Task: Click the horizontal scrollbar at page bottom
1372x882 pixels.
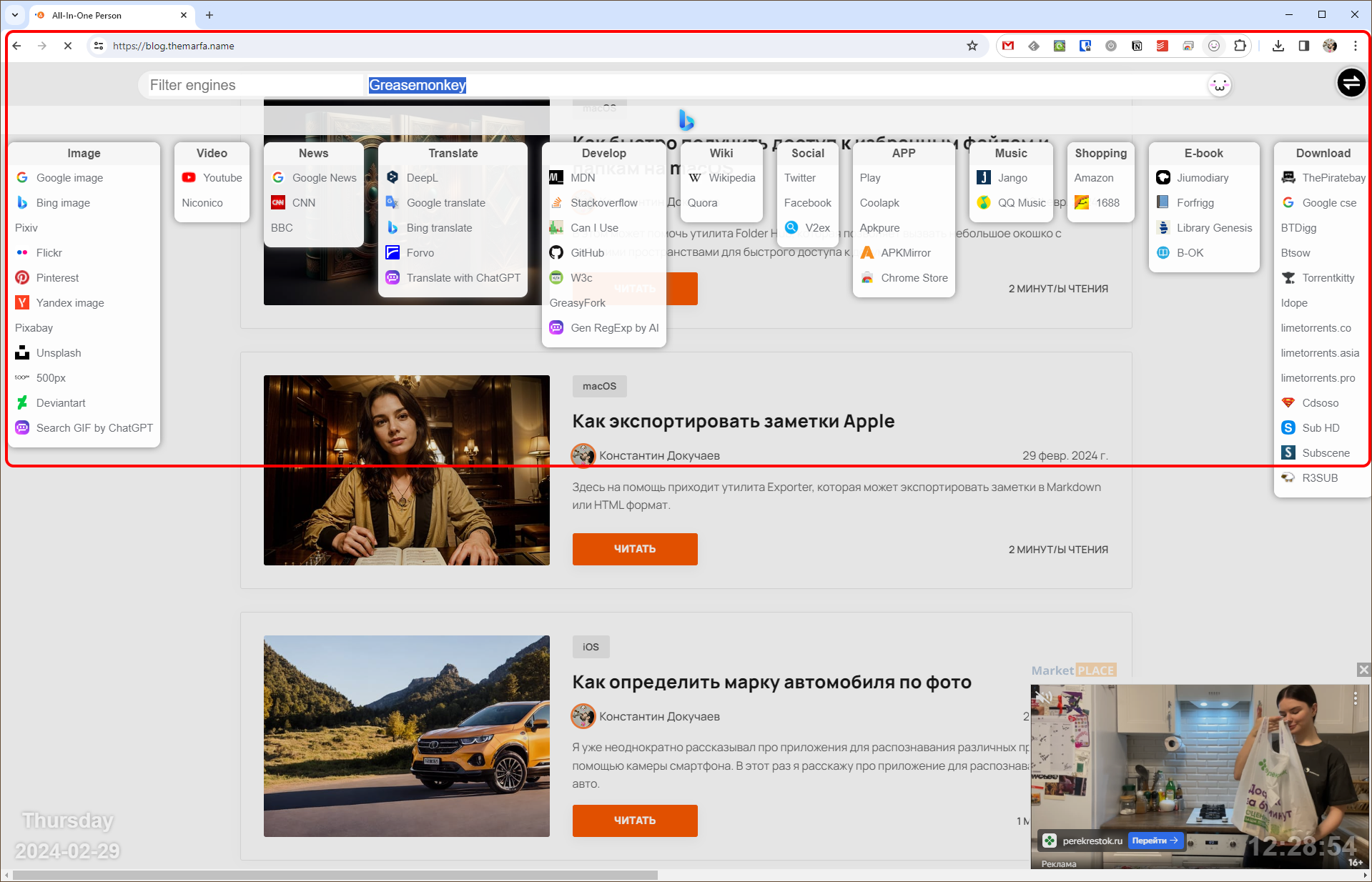Action: click(x=335, y=875)
